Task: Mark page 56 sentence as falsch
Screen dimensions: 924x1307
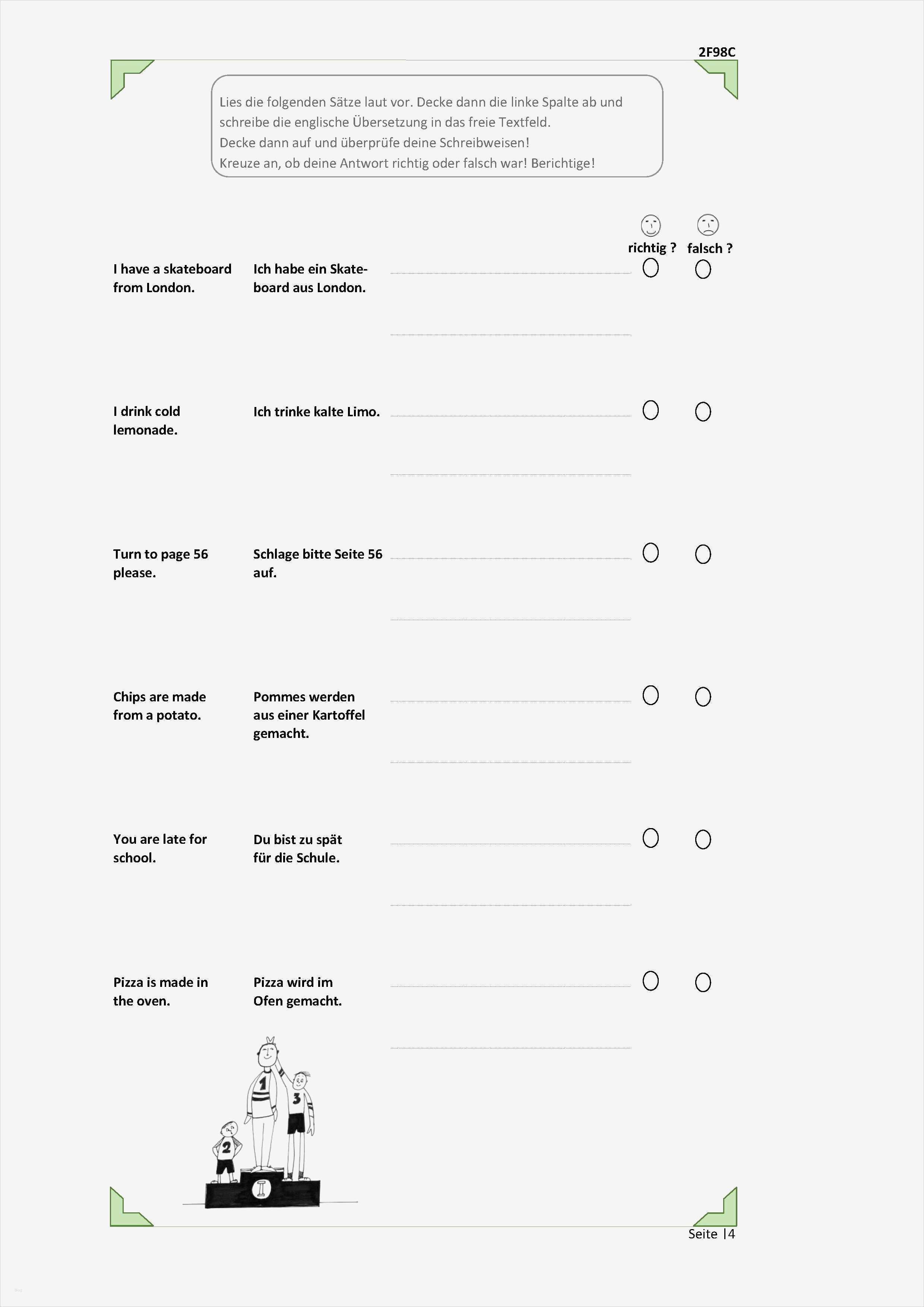Action: click(x=703, y=554)
